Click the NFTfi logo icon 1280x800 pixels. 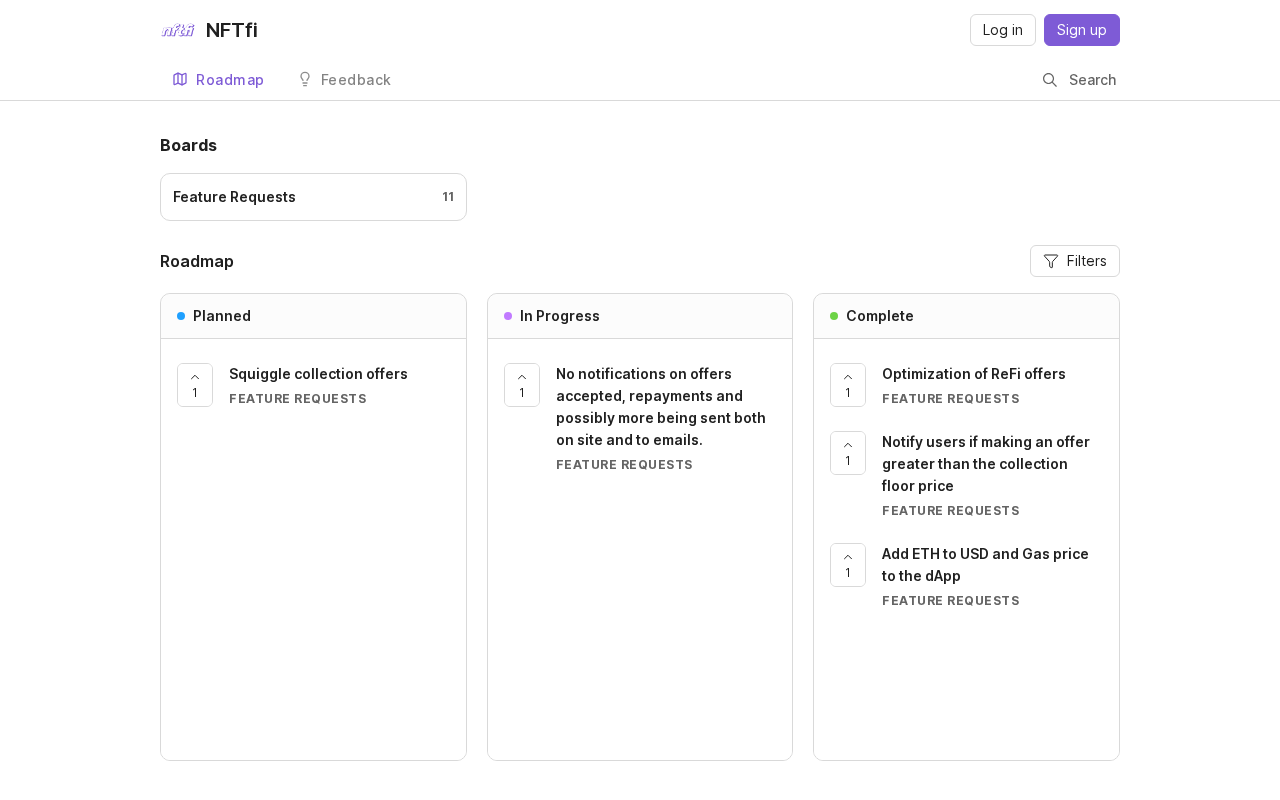coord(178,30)
